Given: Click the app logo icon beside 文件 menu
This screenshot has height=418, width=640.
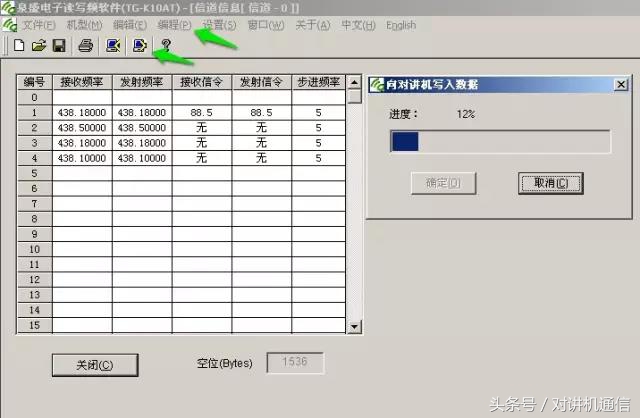Looking at the screenshot, I should (9, 25).
